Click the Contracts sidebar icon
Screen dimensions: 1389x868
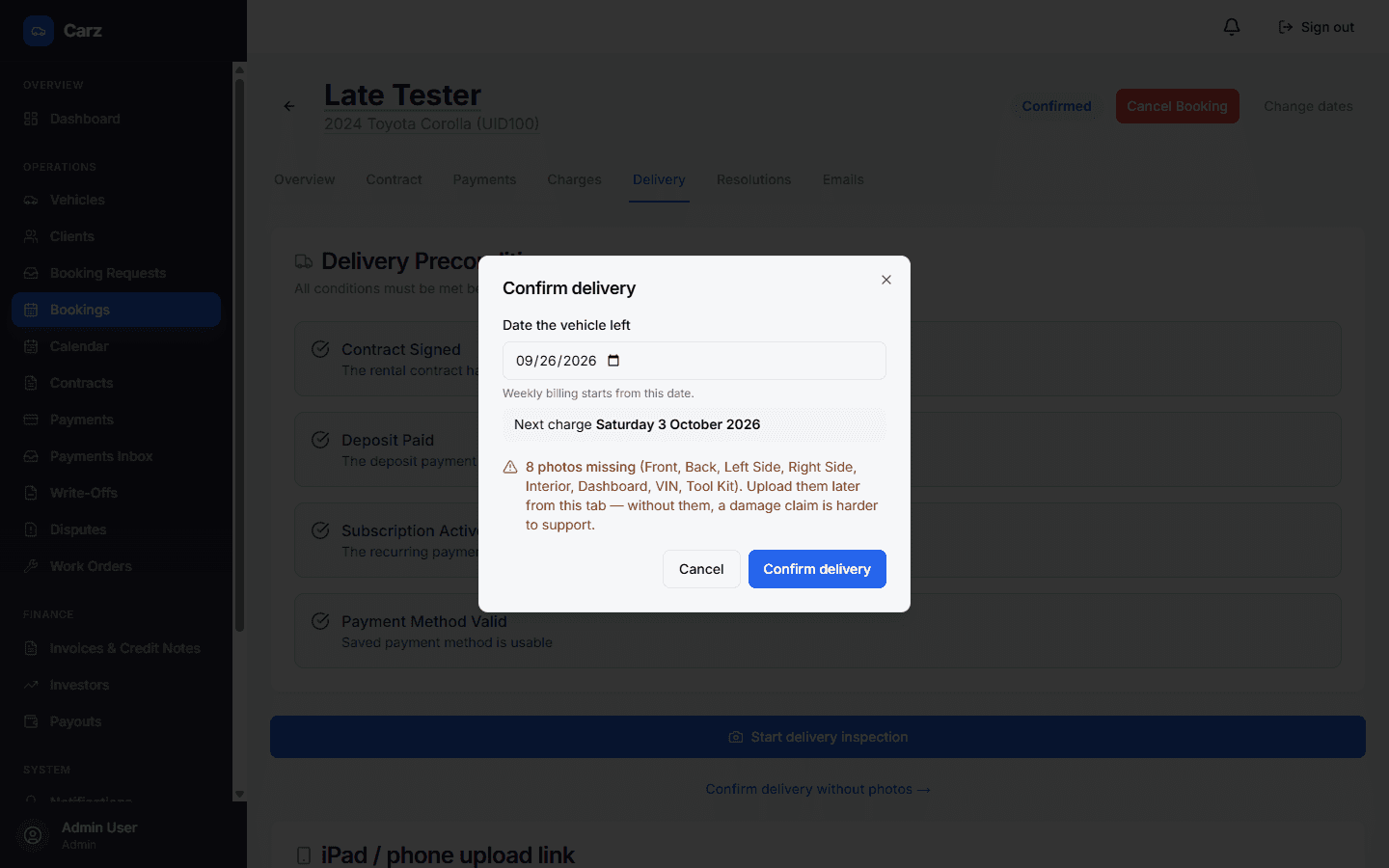(31, 383)
